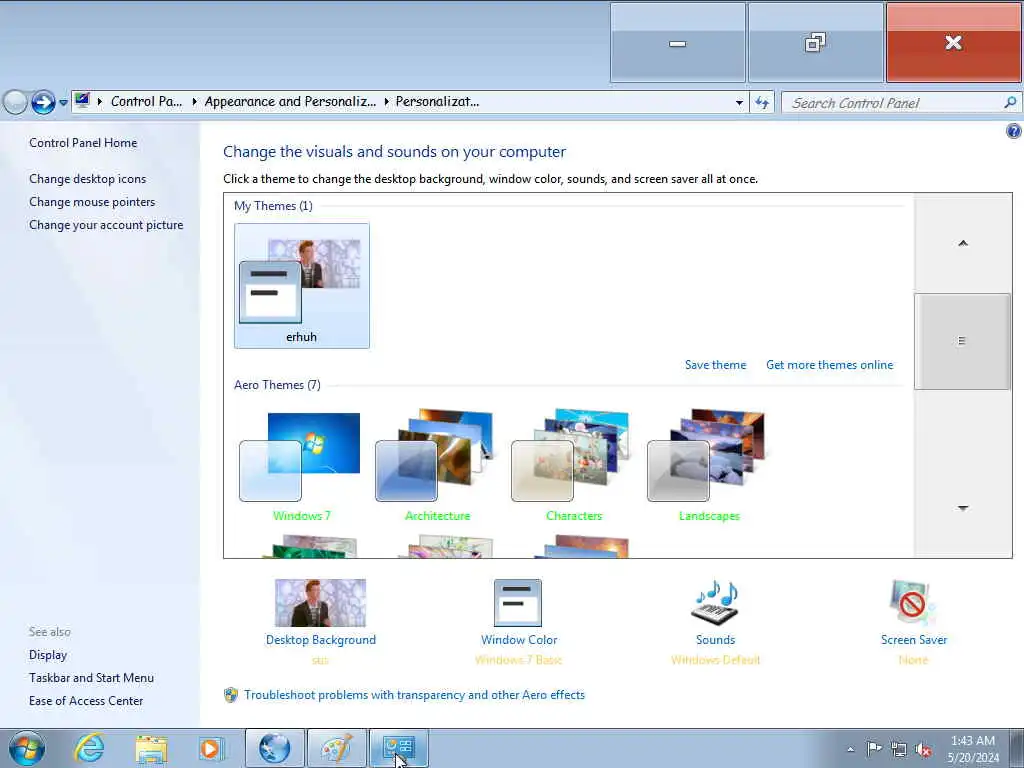Open Control Panel Home
1024x768 pixels.
tap(83, 143)
